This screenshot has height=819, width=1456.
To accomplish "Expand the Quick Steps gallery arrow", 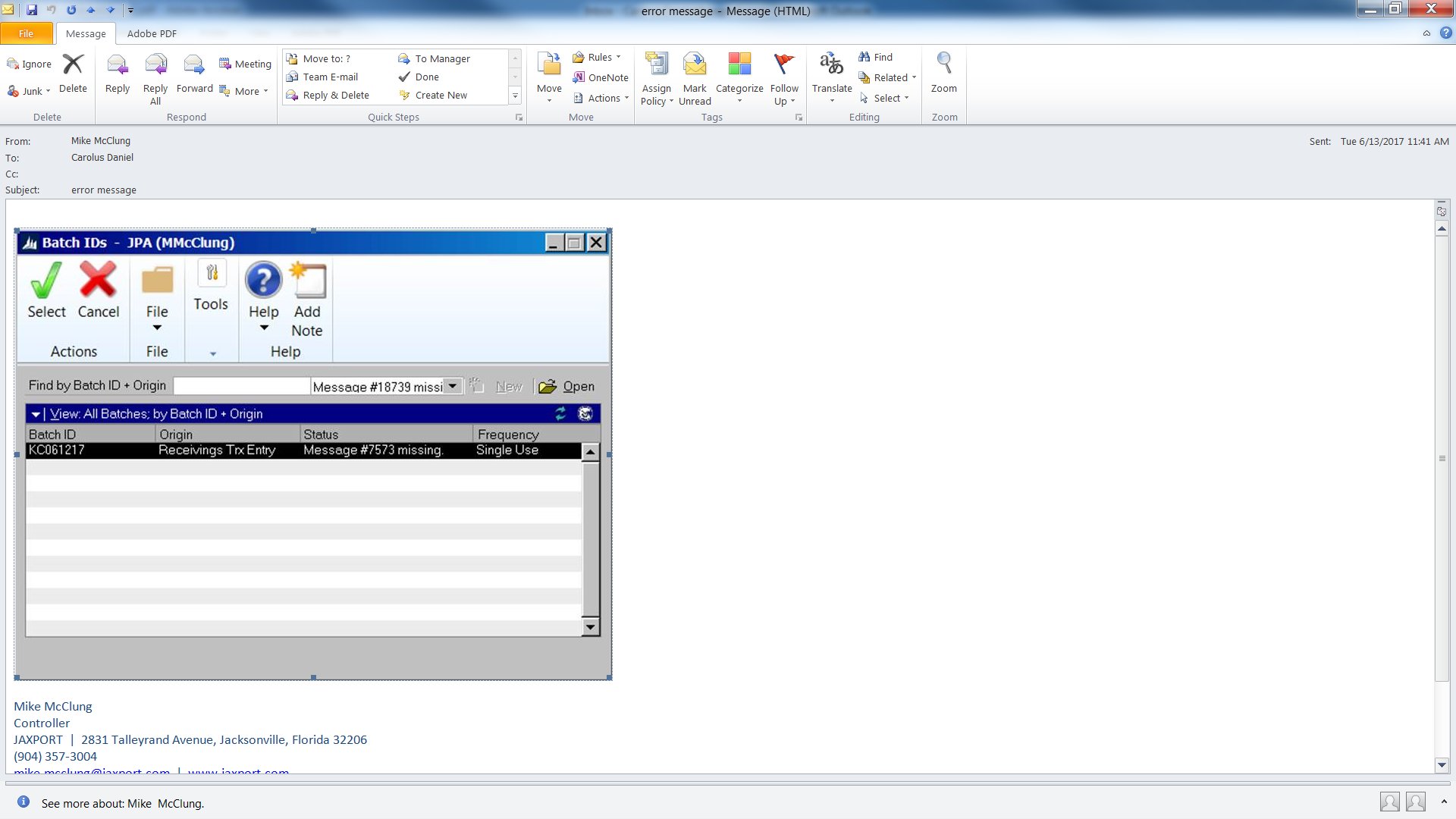I will 515,96.
